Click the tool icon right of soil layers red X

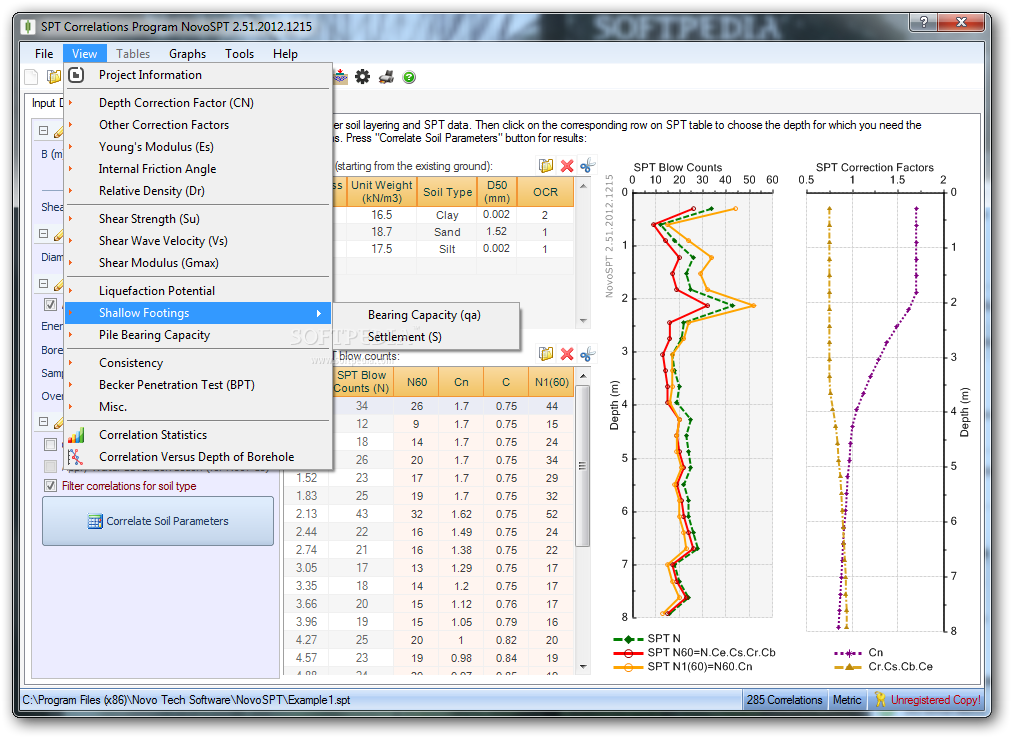[587, 166]
